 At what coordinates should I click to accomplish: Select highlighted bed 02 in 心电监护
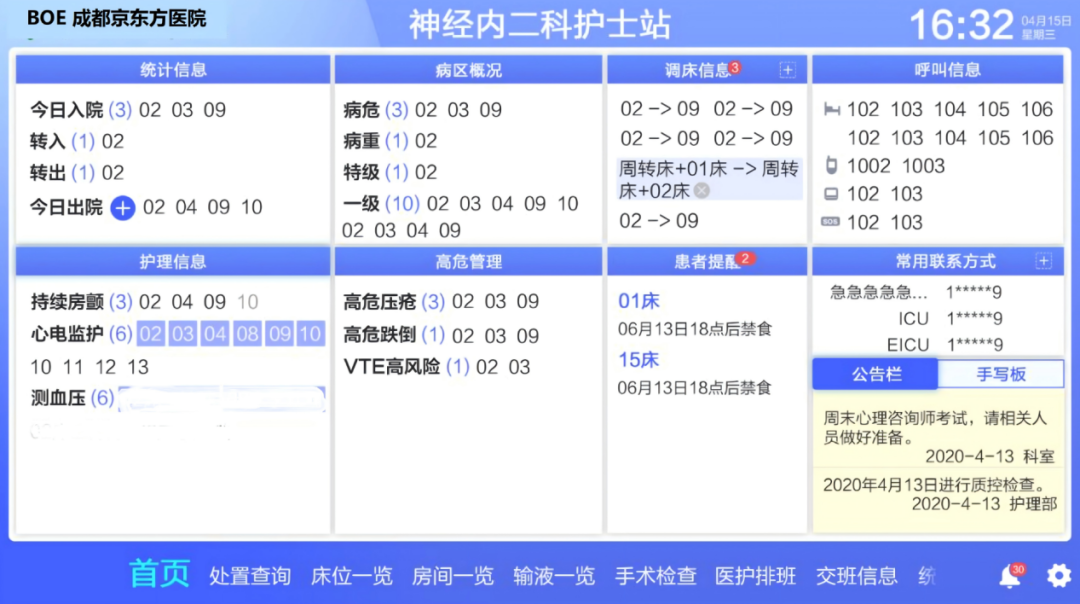point(150,334)
